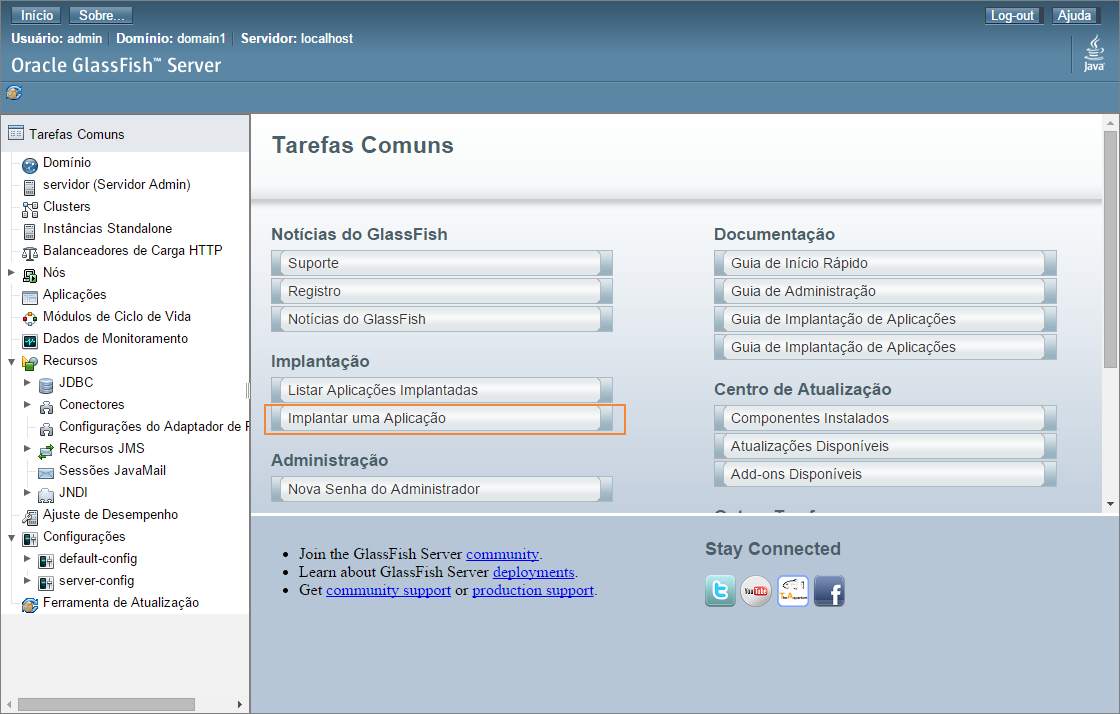Click Listar Aplicações Implantadas
This screenshot has width=1120, height=714.
pyautogui.click(x=441, y=390)
